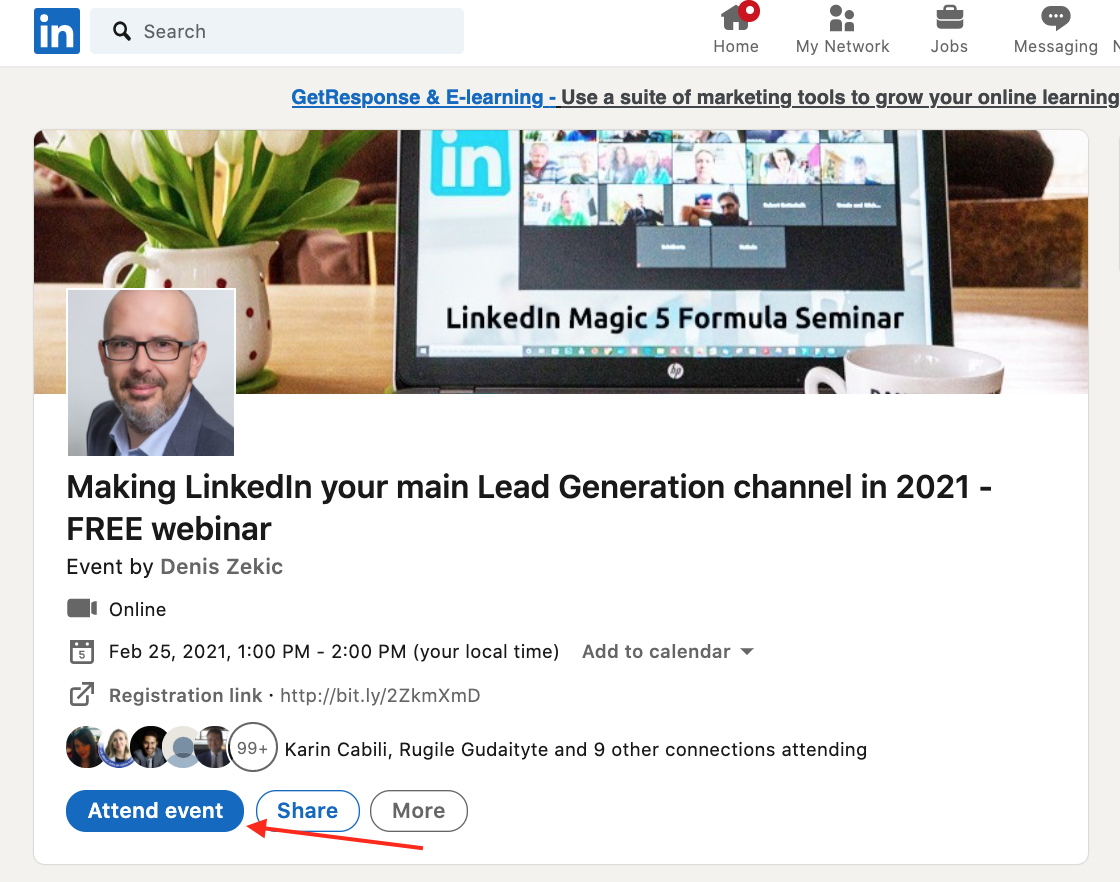Click the event banner image
This screenshot has width=1120, height=882.
(561, 261)
